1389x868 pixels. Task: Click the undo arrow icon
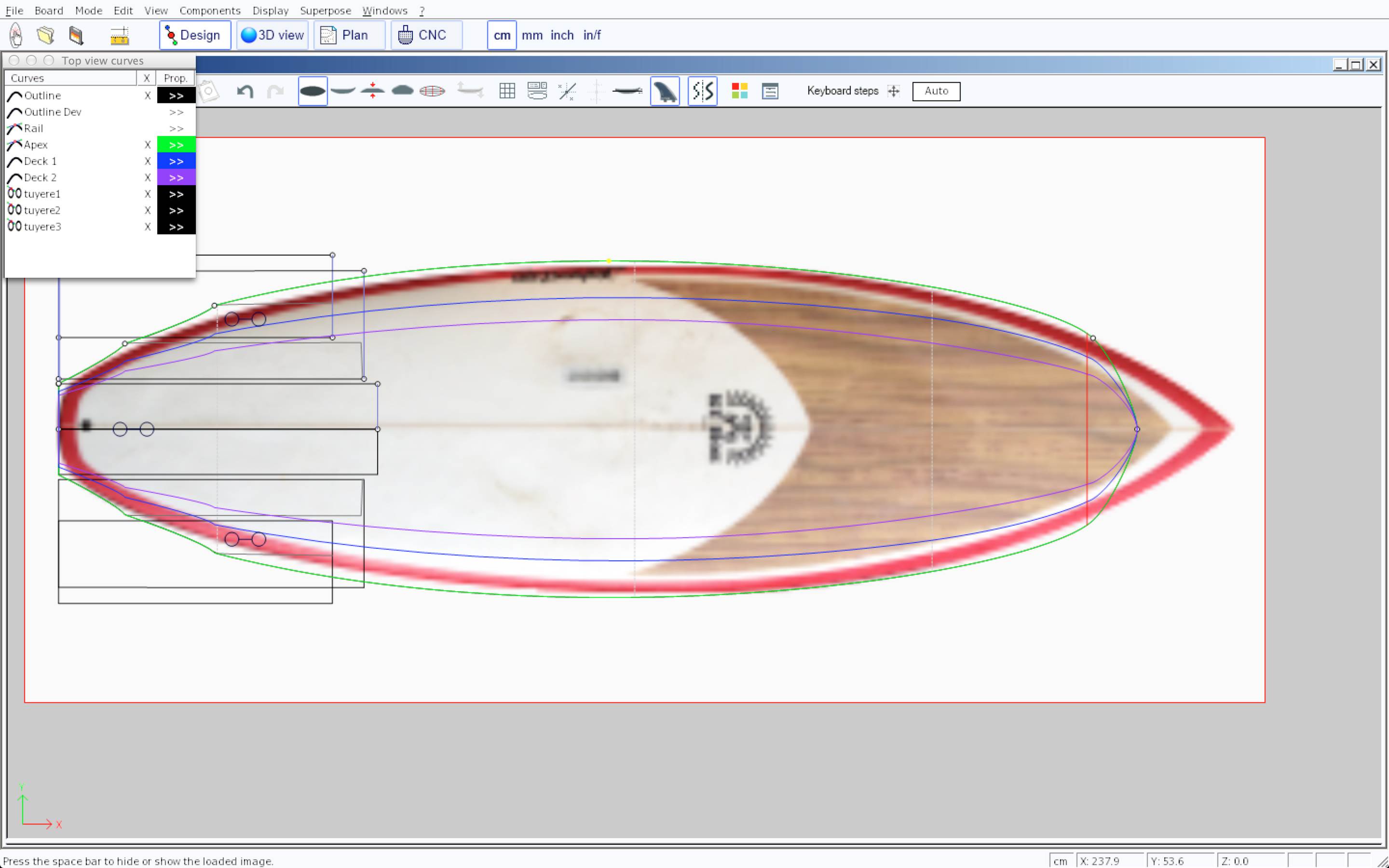(x=245, y=91)
